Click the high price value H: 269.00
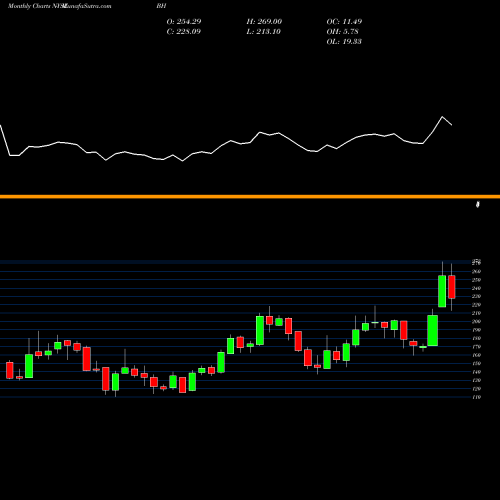The height and width of the screenshot is (500, 500). point(264,22)
